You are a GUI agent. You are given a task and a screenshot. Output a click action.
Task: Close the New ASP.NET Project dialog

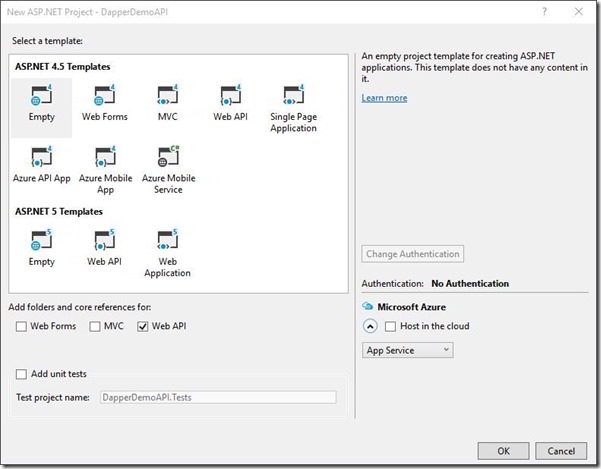[x=578, y=12]
